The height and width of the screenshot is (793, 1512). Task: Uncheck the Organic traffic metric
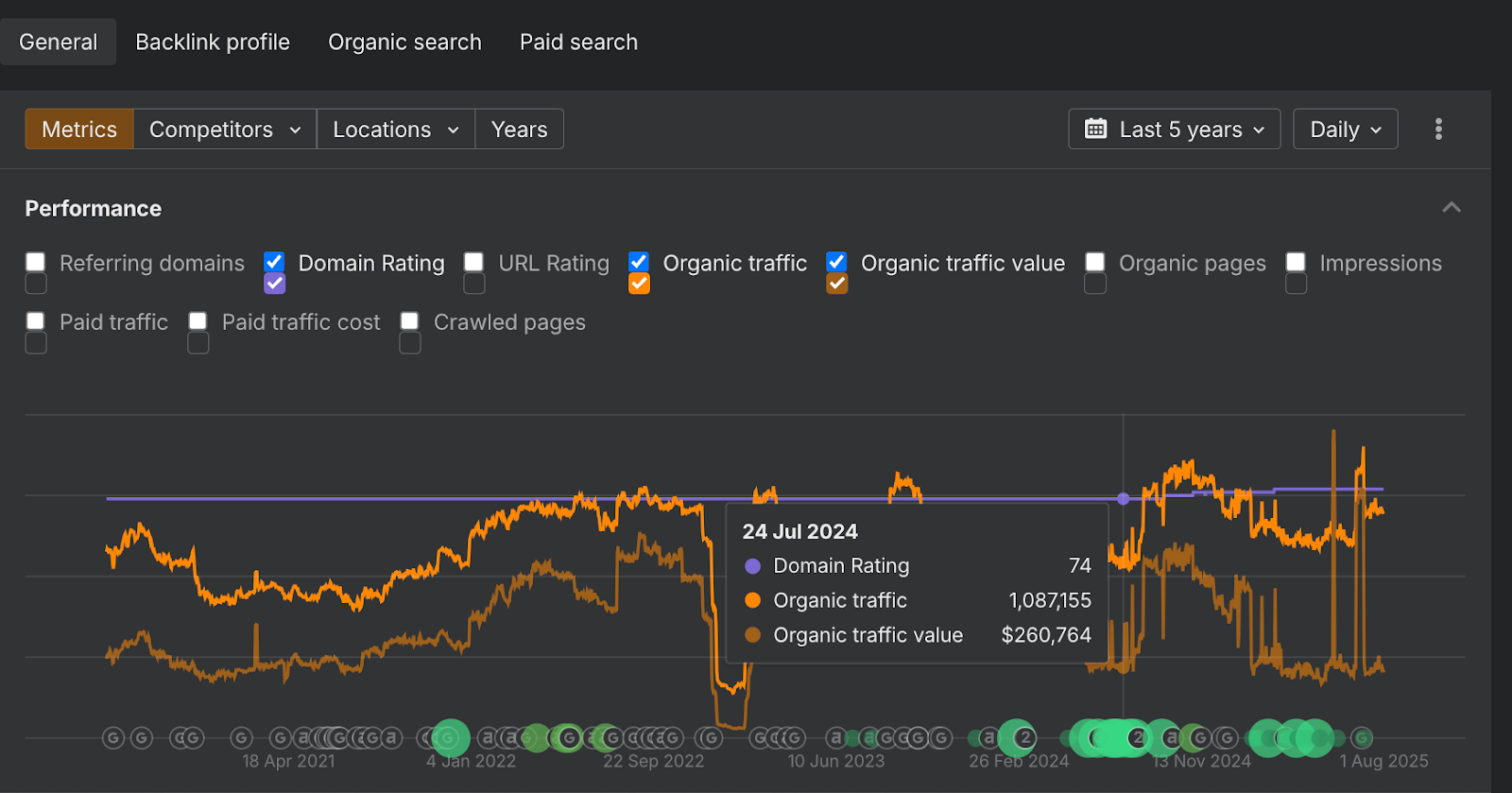point(639,263)
